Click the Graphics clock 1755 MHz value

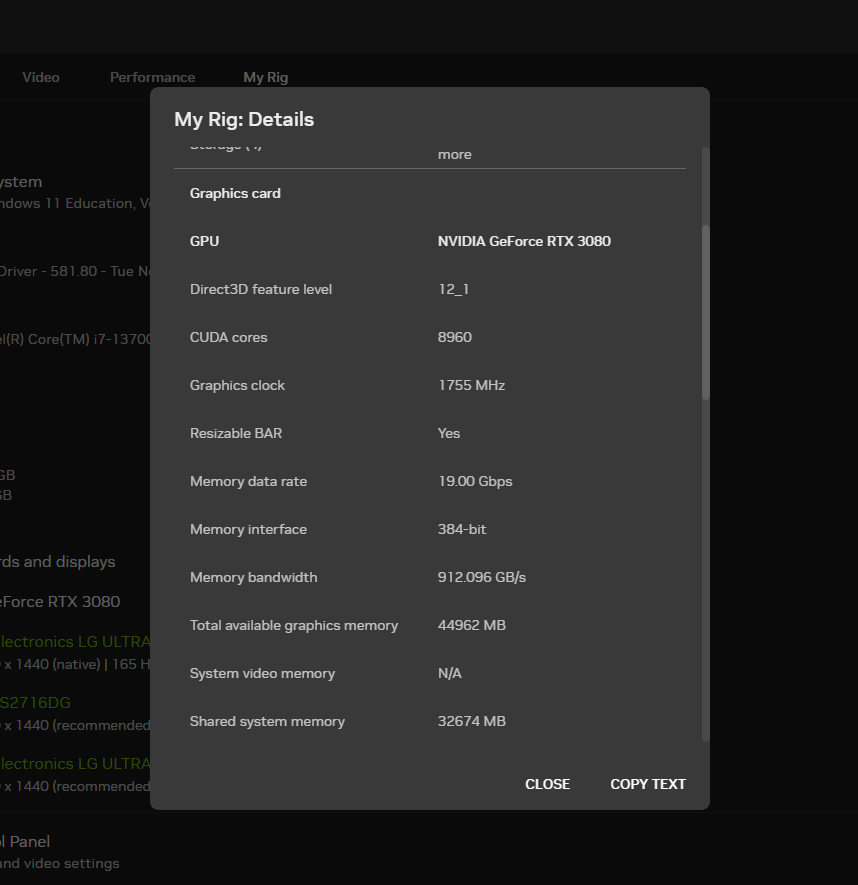tap(471, 385)
